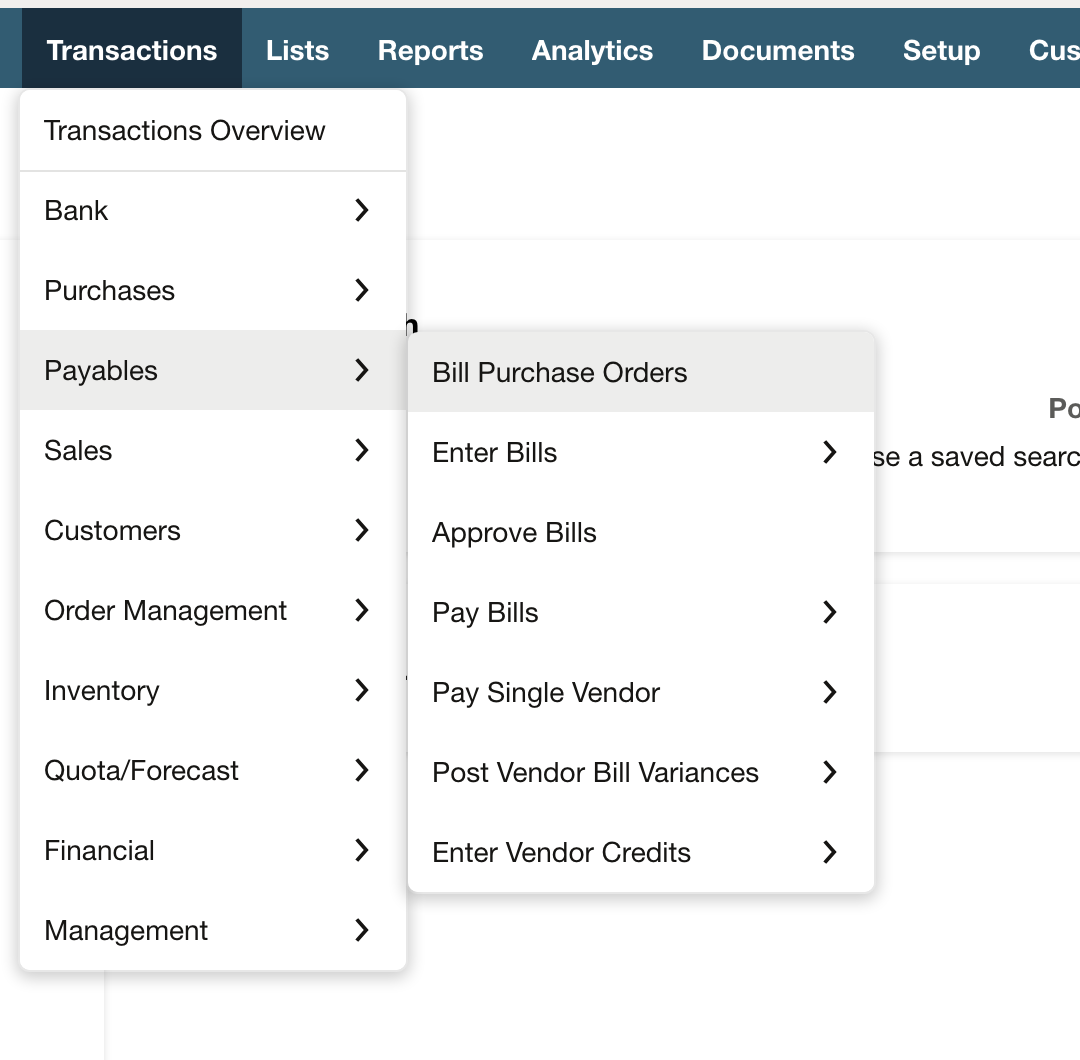
Task: Choose Pay Single Vendor submenu item
Action: (x=641, y=692)
